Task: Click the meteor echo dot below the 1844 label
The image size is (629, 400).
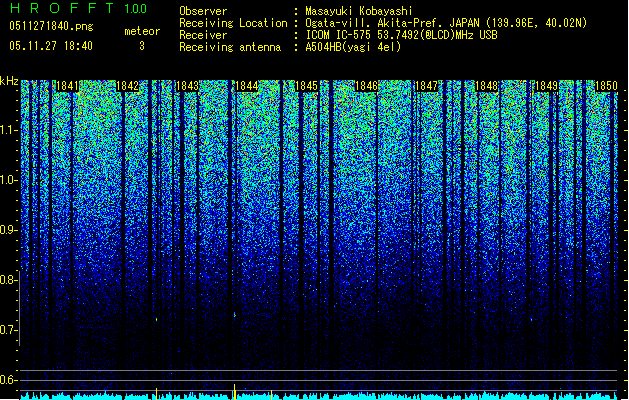Action: pyautogui.click(x=235, y=315)
